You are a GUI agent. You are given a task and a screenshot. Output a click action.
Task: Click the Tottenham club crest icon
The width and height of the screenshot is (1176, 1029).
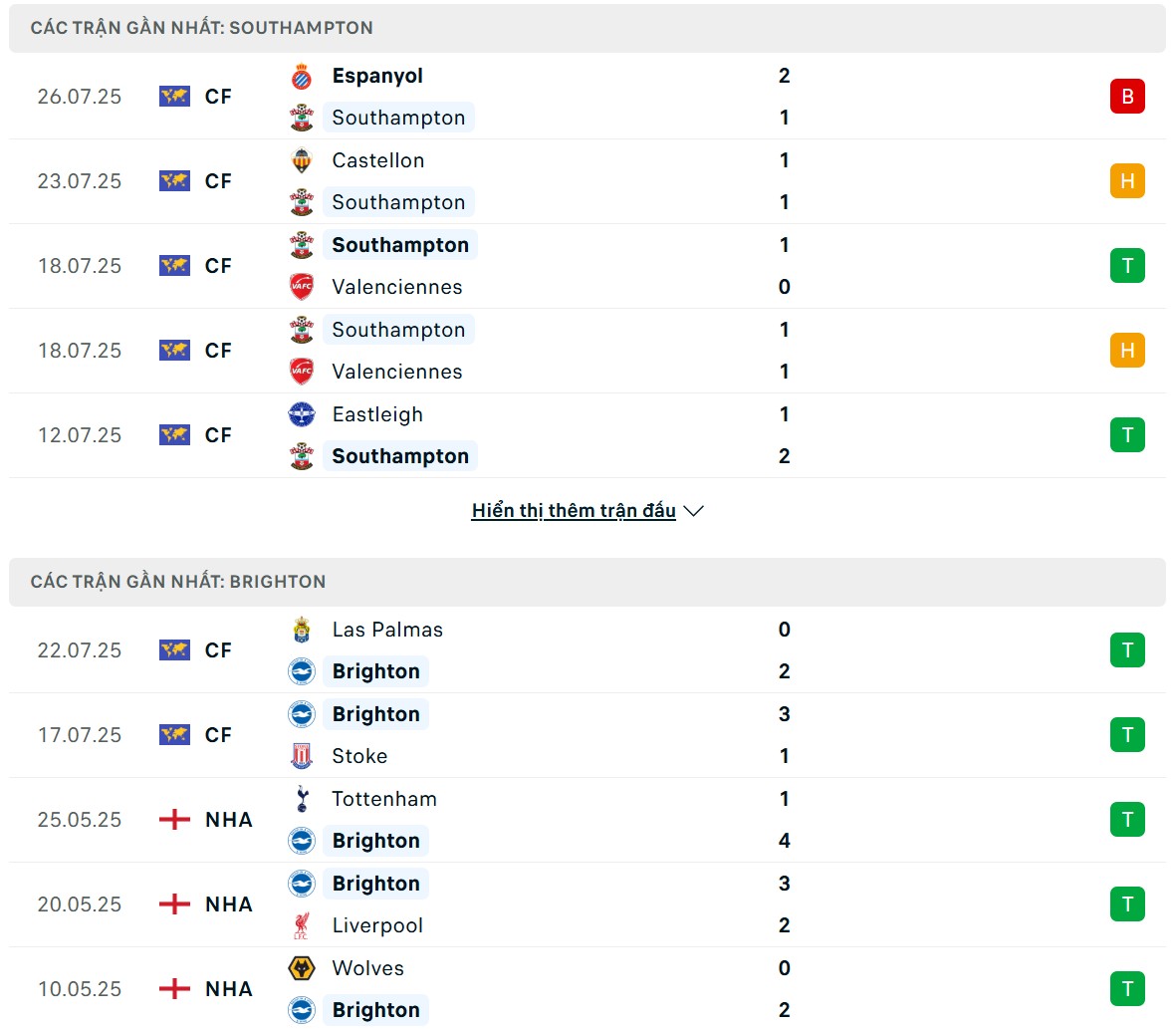coord(302,799)
